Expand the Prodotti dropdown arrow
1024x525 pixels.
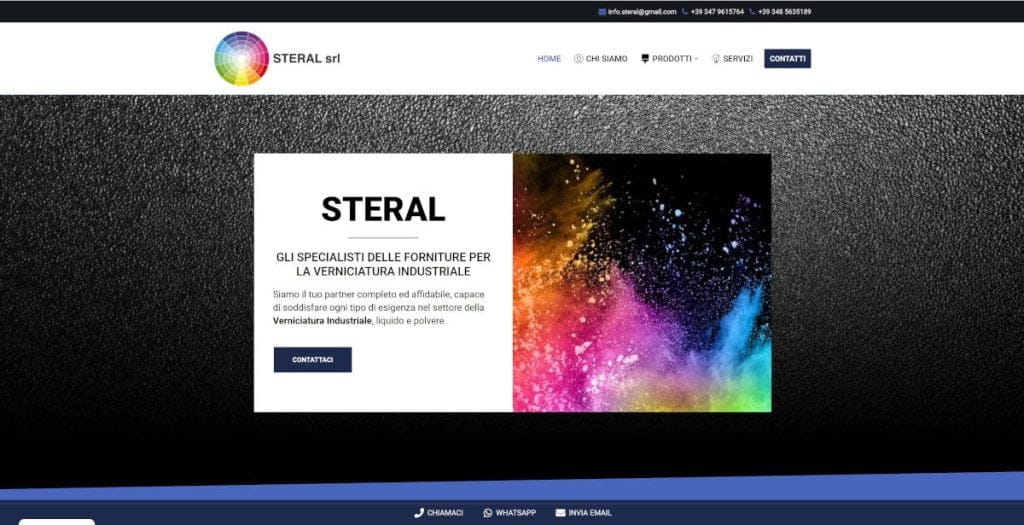click(696, 59)
